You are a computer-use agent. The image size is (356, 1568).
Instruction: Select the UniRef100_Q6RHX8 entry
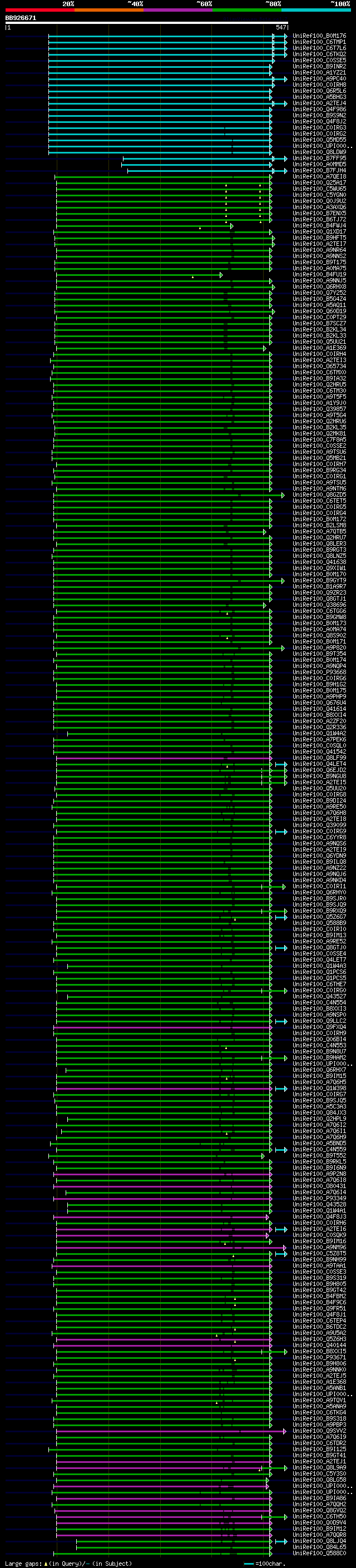click(x=319, y=286)
